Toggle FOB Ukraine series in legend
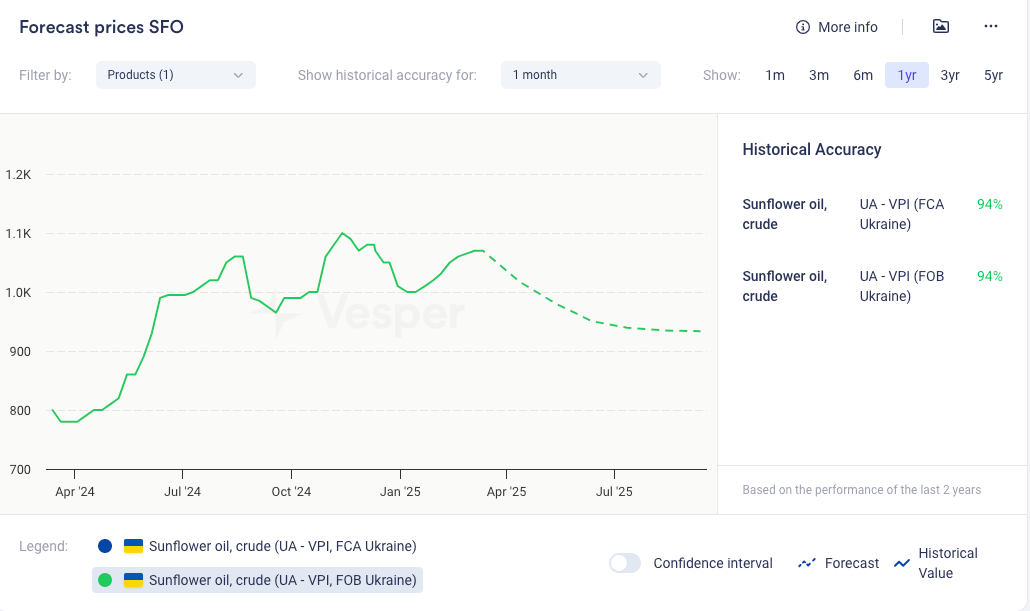 coord(282,580)
